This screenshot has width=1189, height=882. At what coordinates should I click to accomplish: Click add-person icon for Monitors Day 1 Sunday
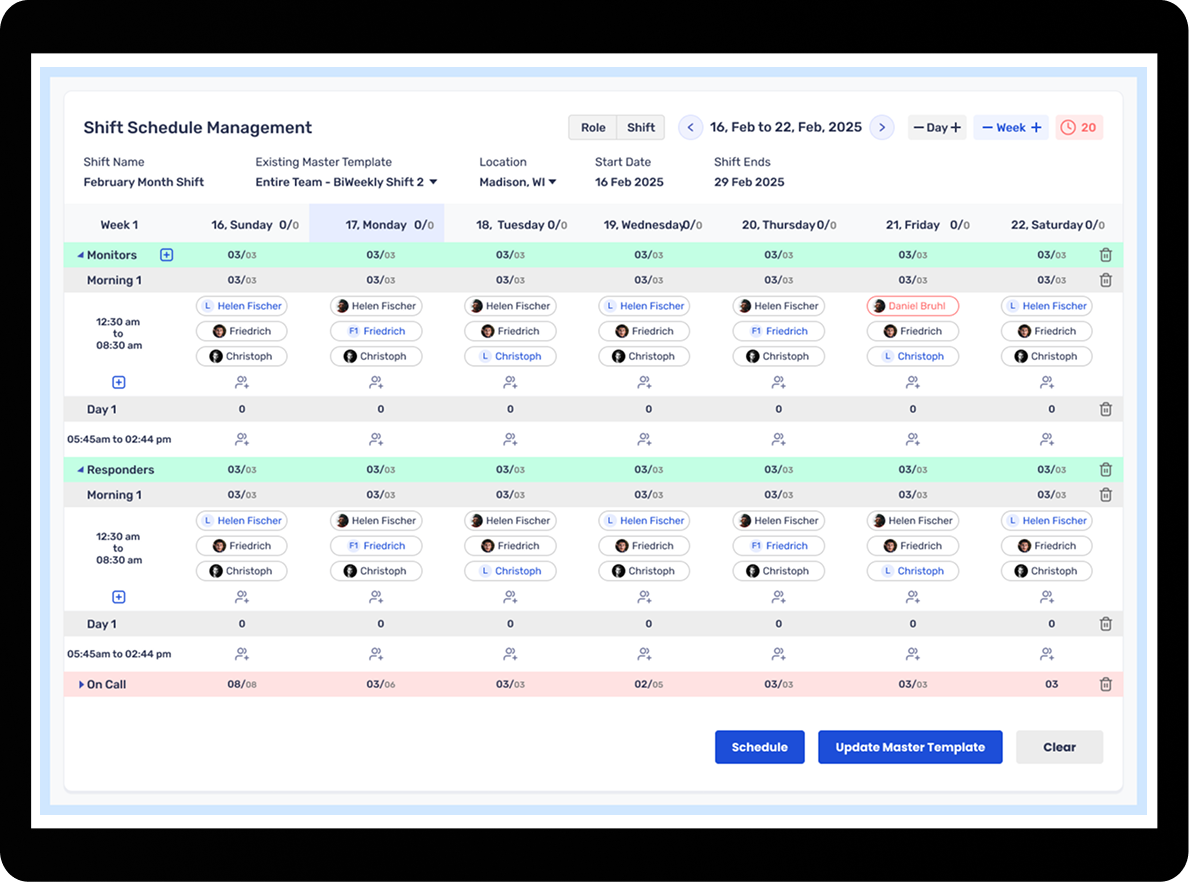(x=242, y=439)
